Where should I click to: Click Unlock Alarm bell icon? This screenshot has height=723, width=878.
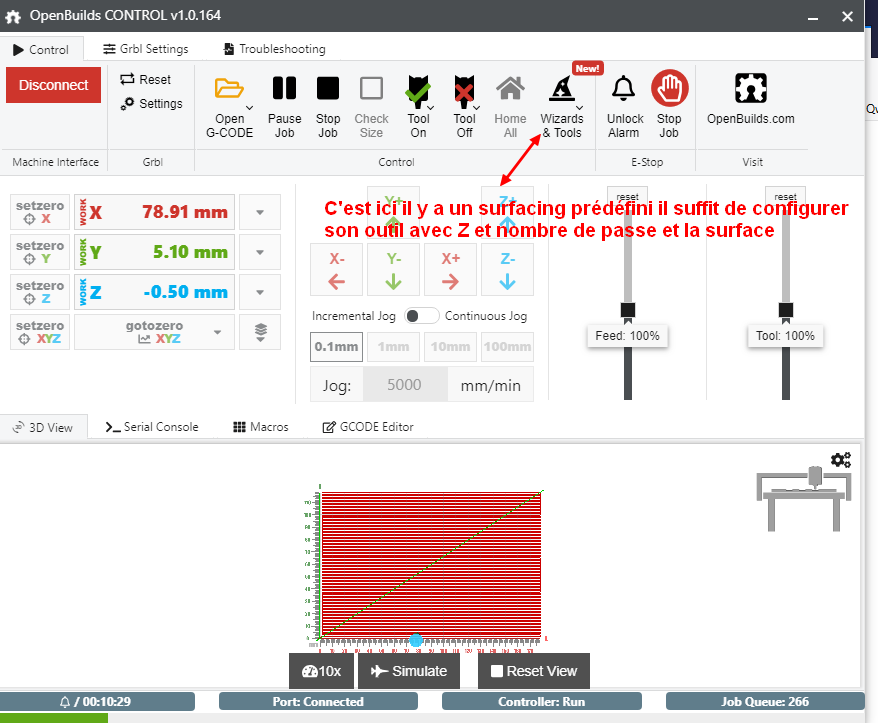[623, 88]
